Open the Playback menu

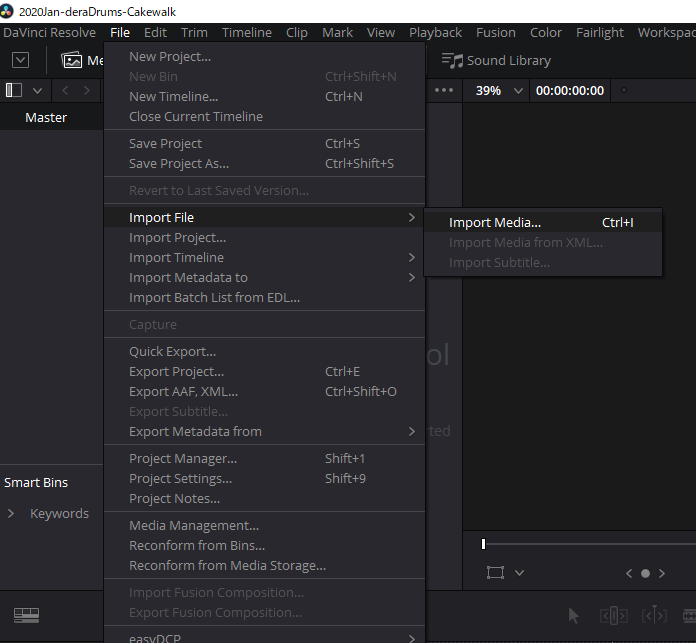click(435, 32)
